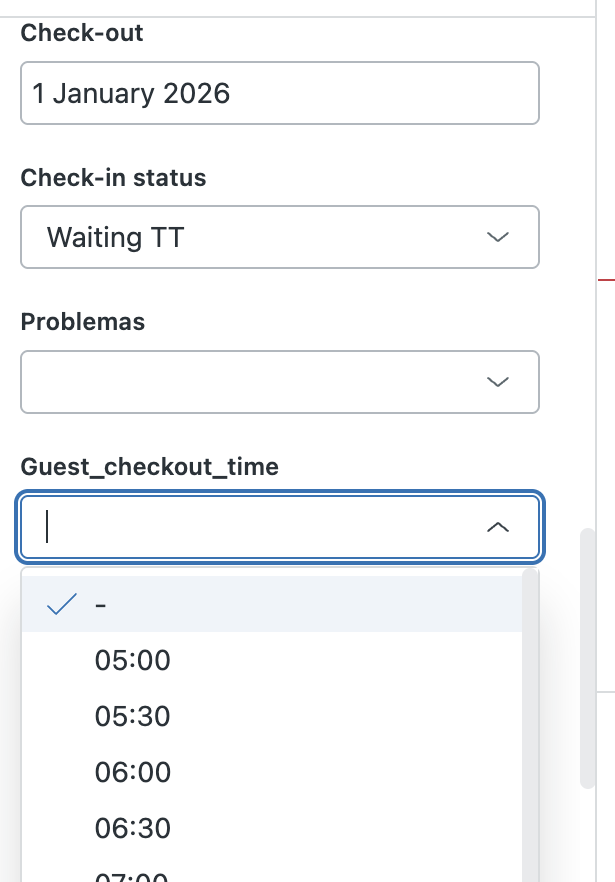Choose 05:00 as checkout time
This screenshot has height=882, width=615.
click(x=133, y=660)
